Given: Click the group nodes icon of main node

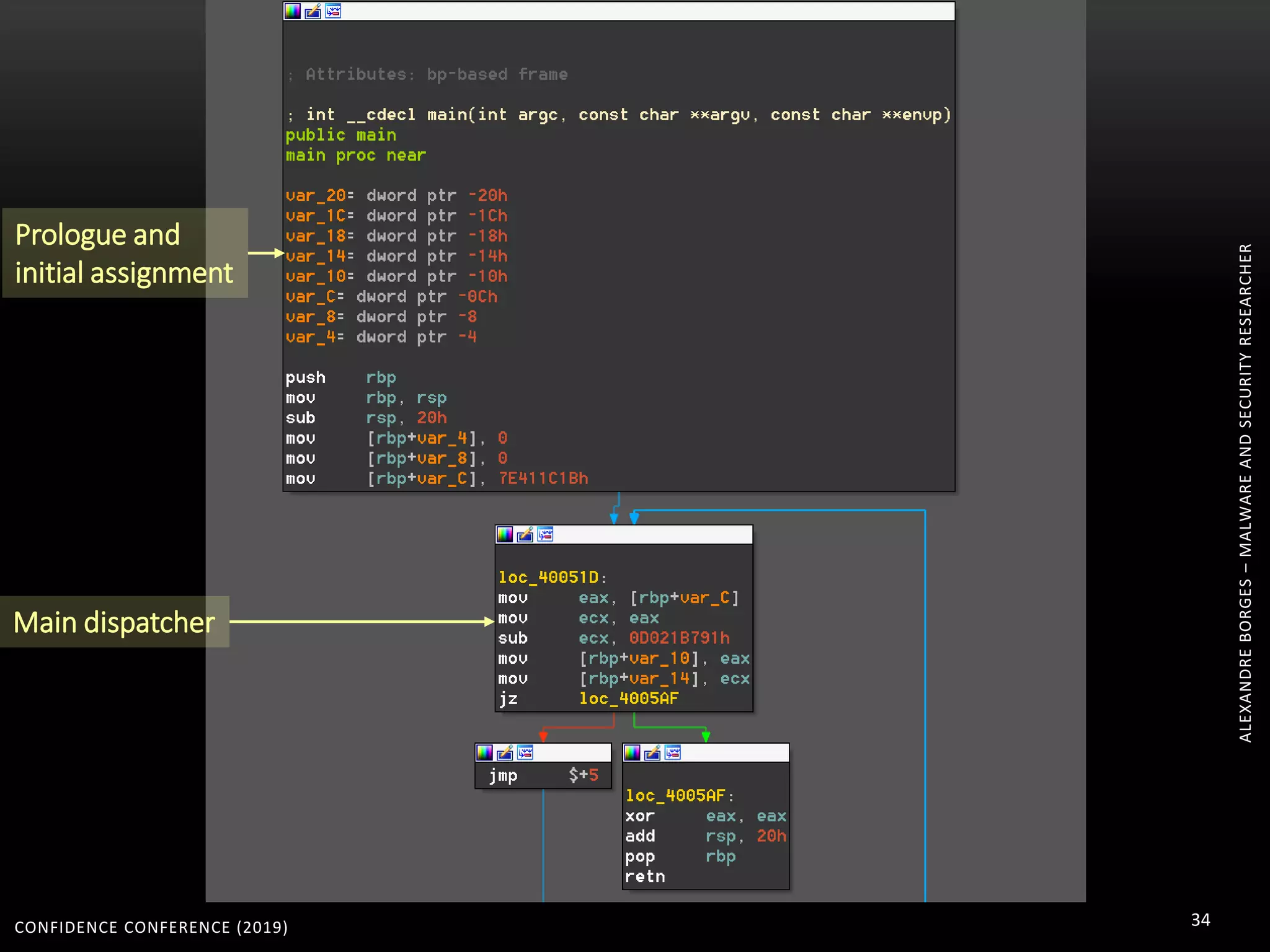Looking at the screenshot, I should (333, 11).
